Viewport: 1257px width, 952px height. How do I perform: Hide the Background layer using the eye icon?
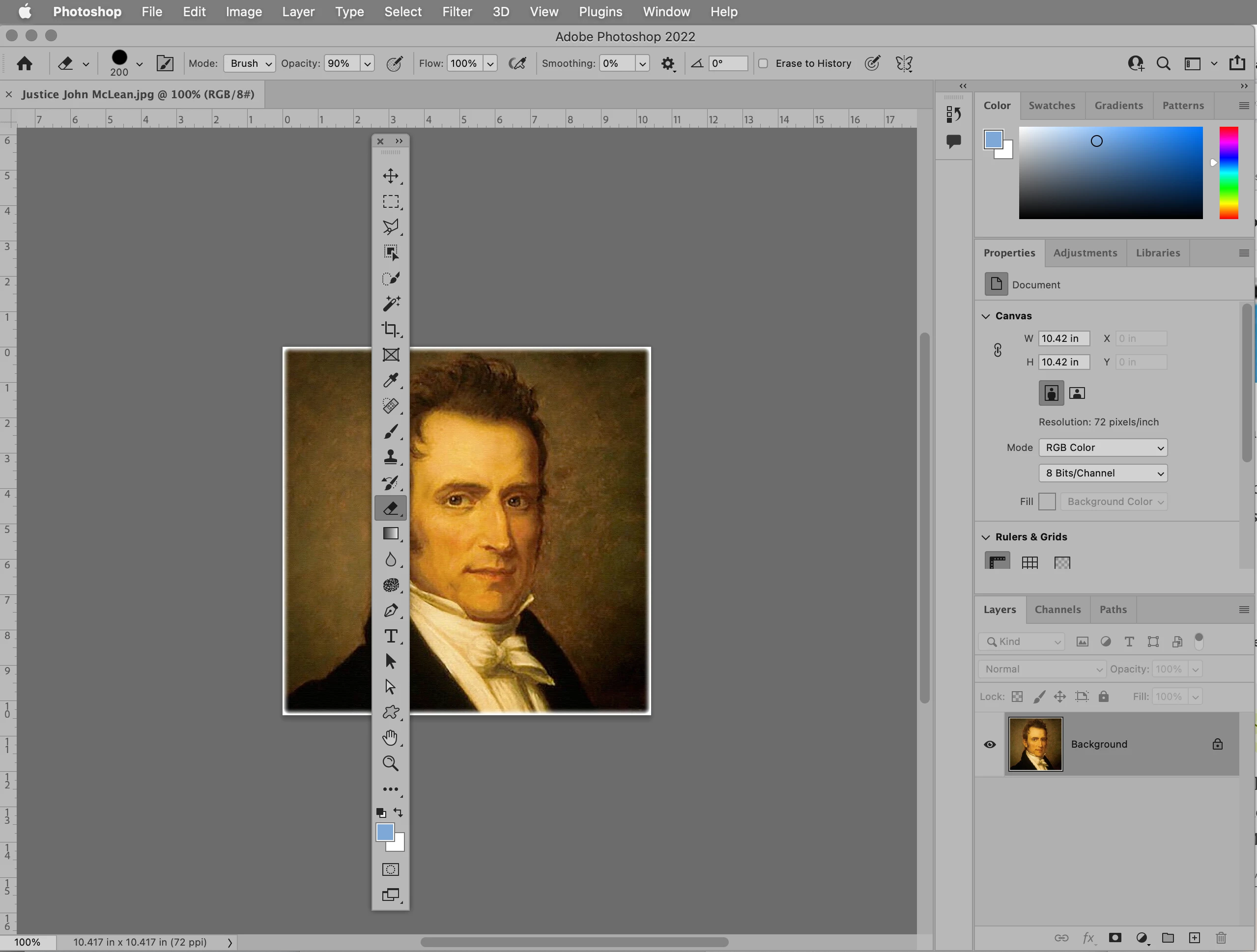point(989,744)
